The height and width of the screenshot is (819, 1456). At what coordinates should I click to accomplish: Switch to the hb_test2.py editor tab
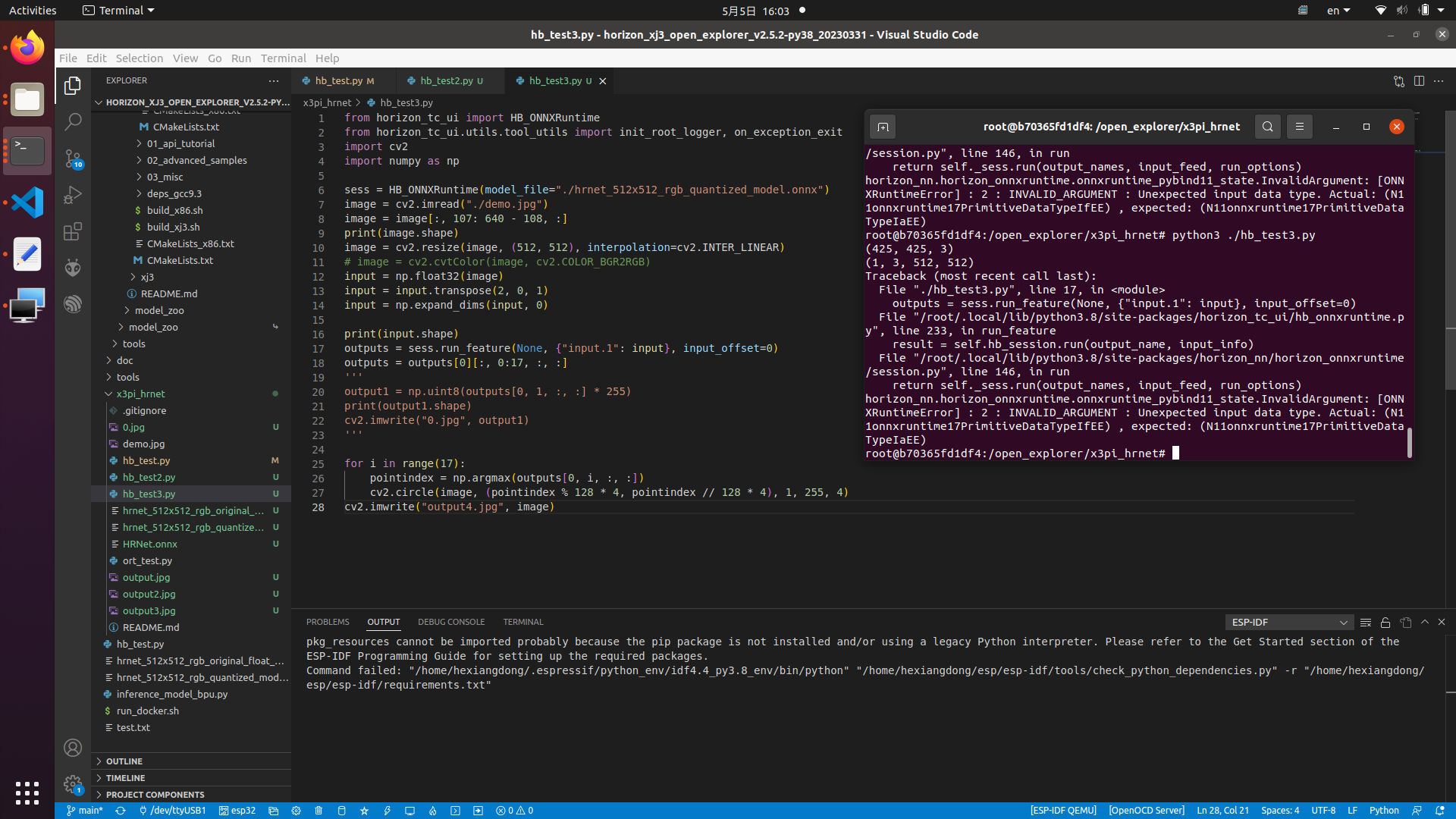[447, 81]
